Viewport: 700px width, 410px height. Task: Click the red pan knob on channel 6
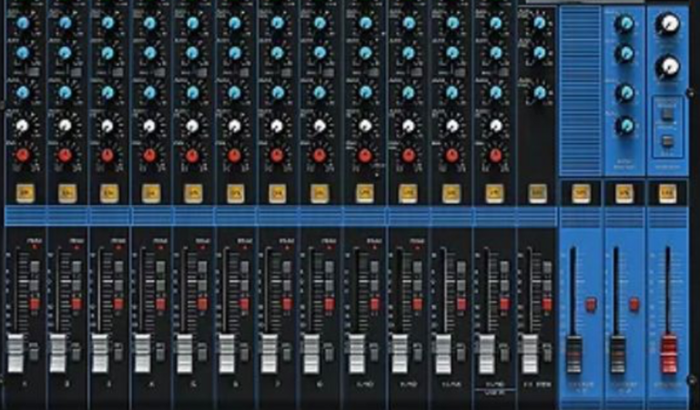tap(234, 156)
